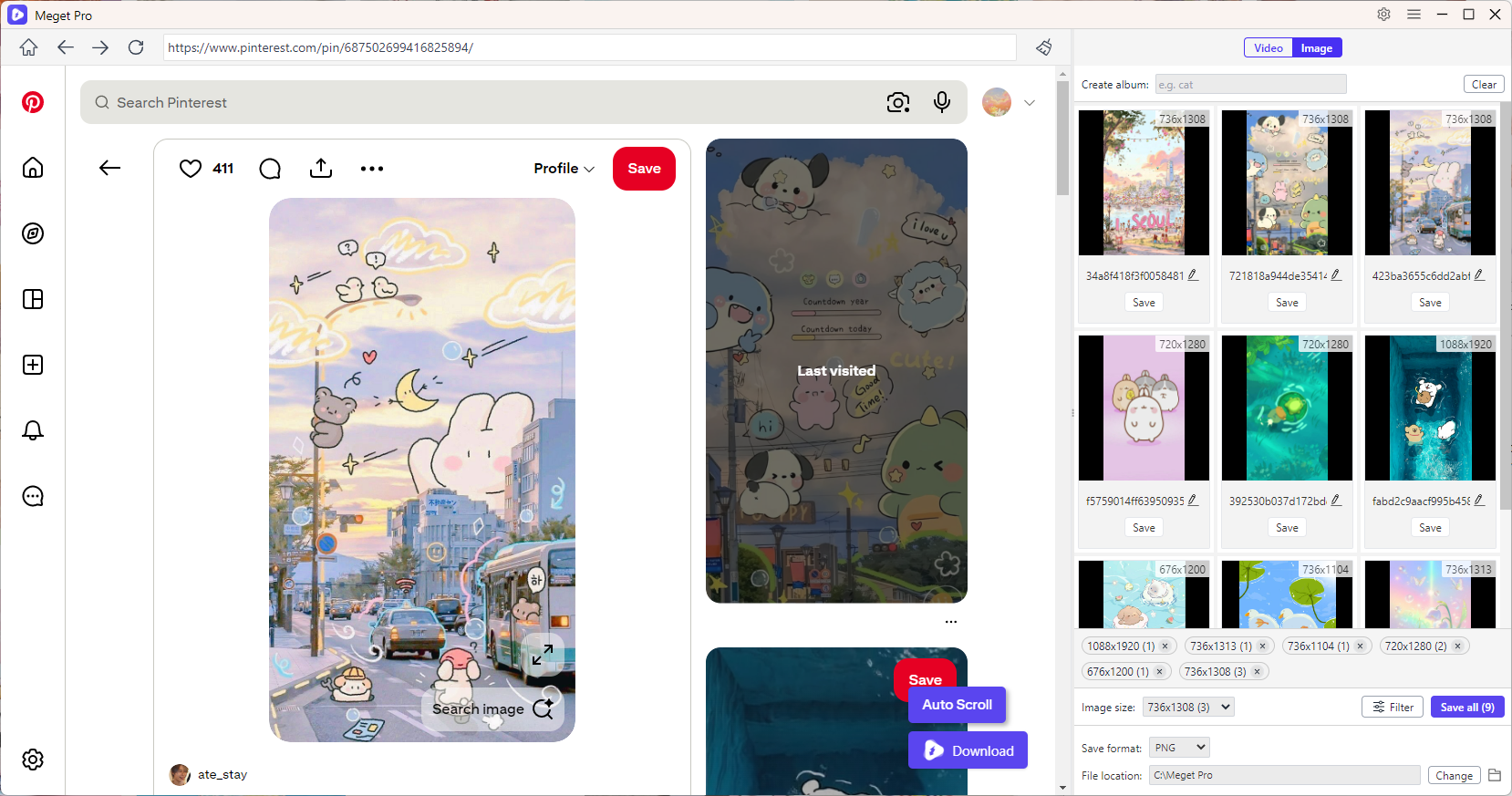Open the pin comments bubble icon
This screenshot has height=796, width=1512.
point(270,169)
